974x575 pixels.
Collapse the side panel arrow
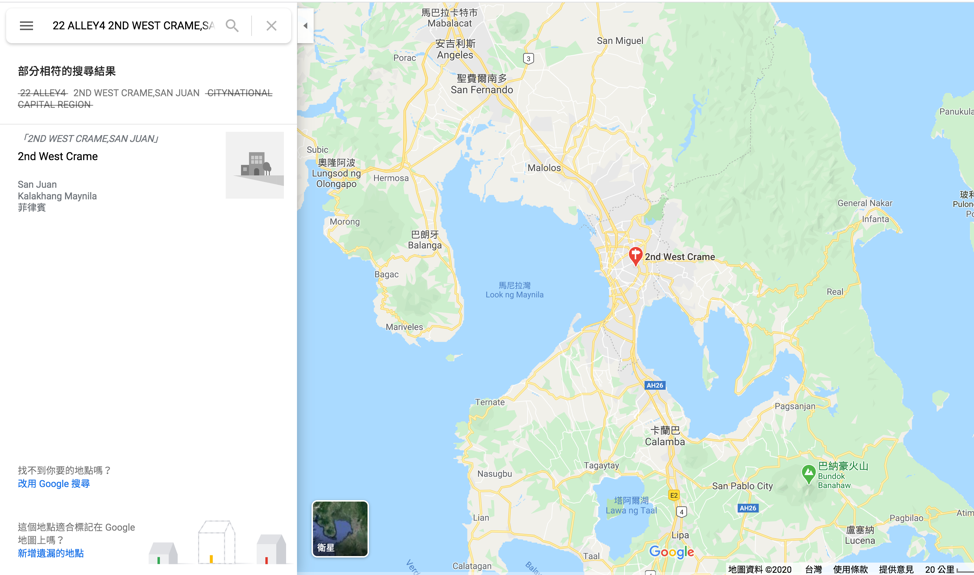305,25
